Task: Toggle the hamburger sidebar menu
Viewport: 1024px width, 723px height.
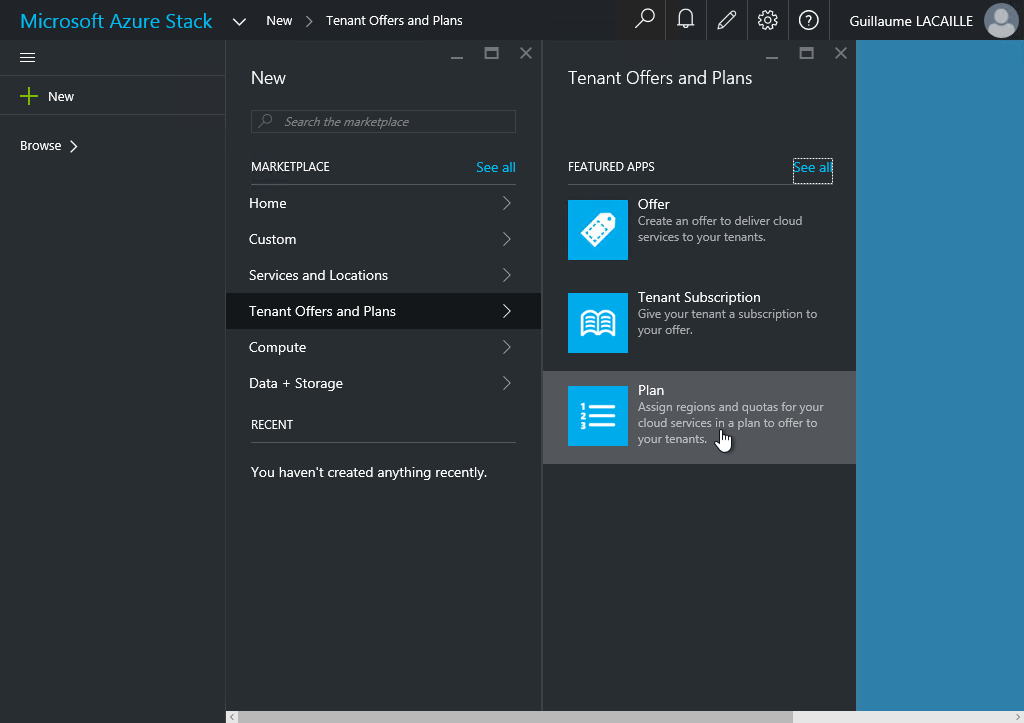Action: pyautogui.click(x=27, y=57)
